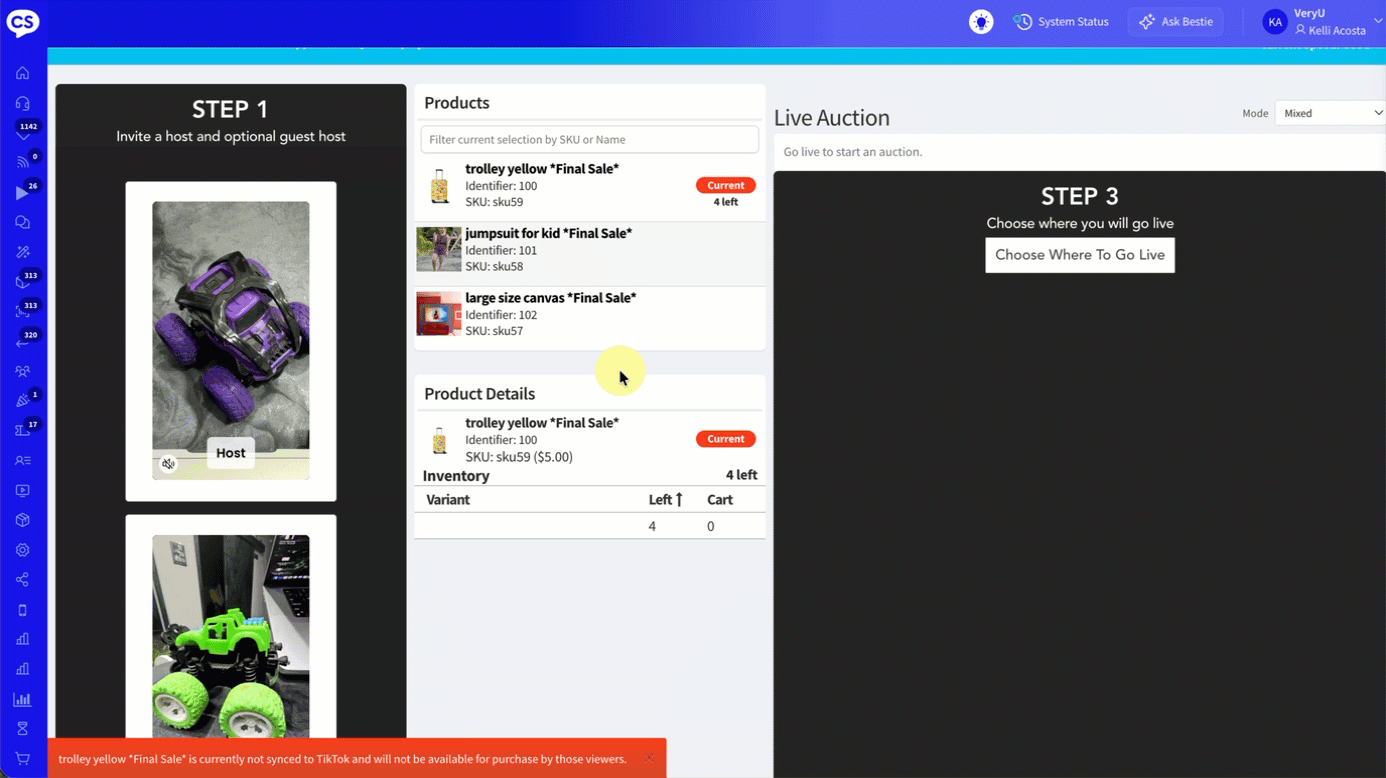Open the feed icon with 0 badge
Screen dimensions: 1386x778
point(22,162)
